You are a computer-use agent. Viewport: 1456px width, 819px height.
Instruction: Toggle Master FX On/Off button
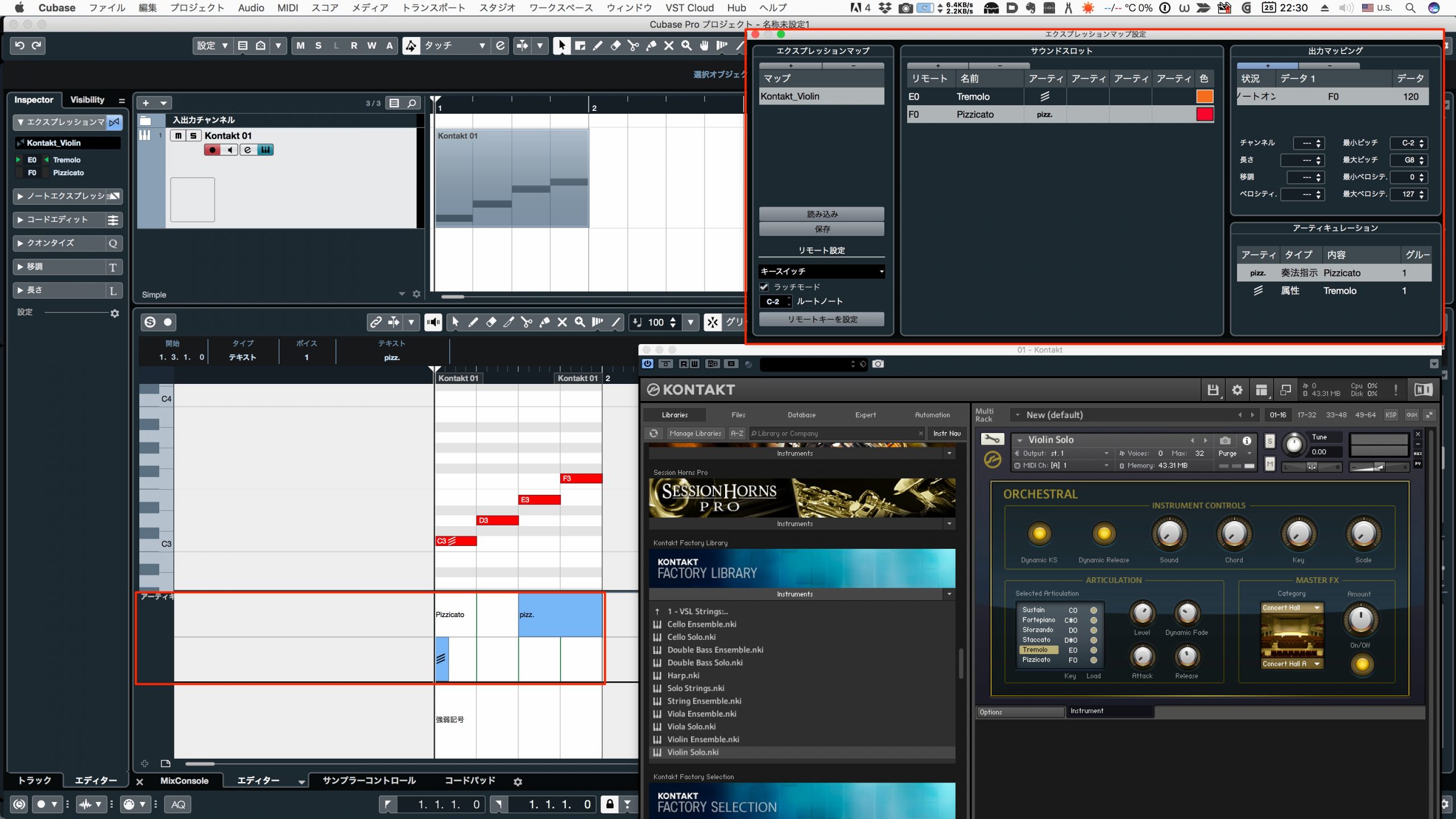pyautogui.click(x=1362, y=664)
